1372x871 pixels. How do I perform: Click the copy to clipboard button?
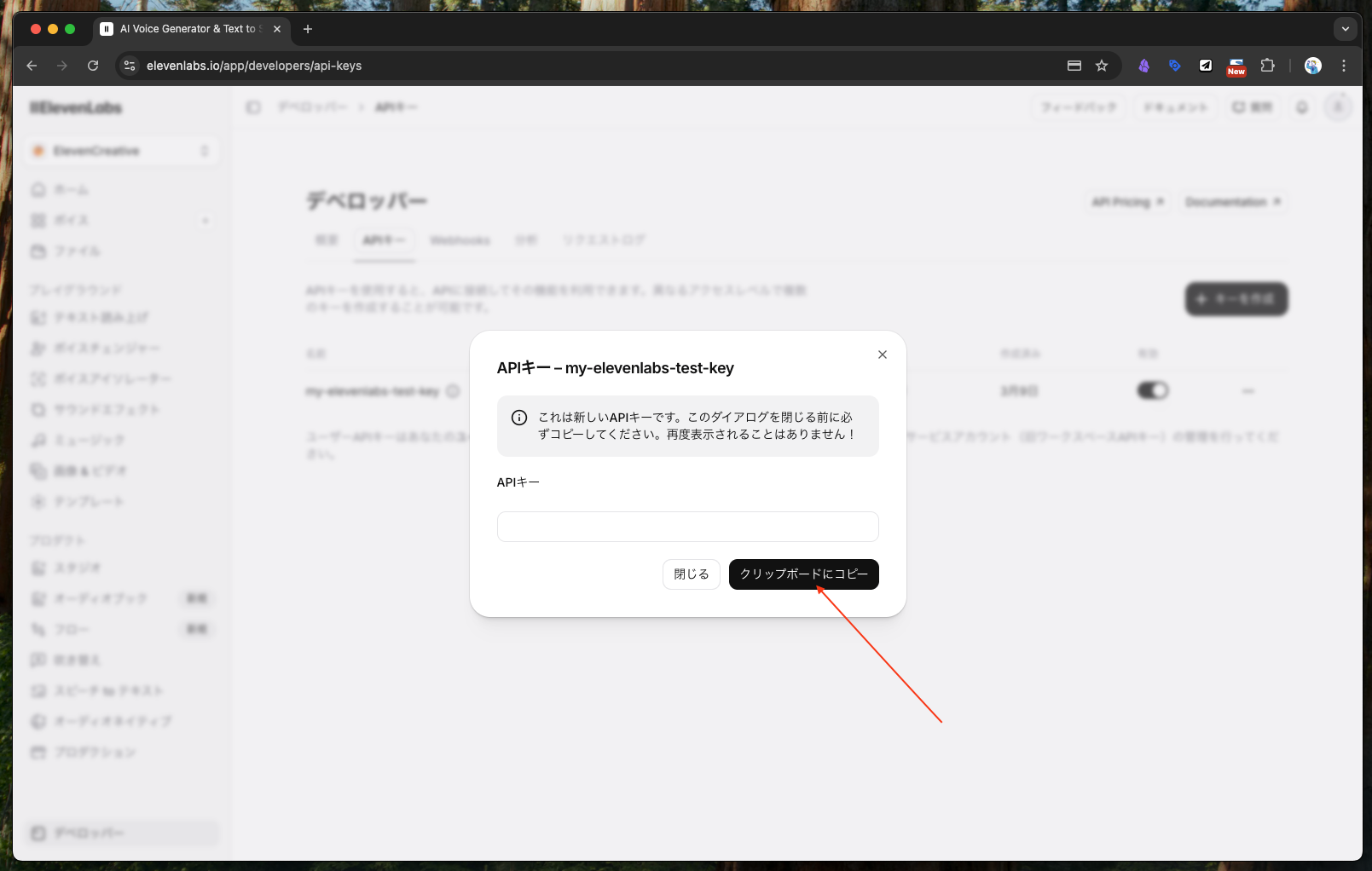pos(803,574)
